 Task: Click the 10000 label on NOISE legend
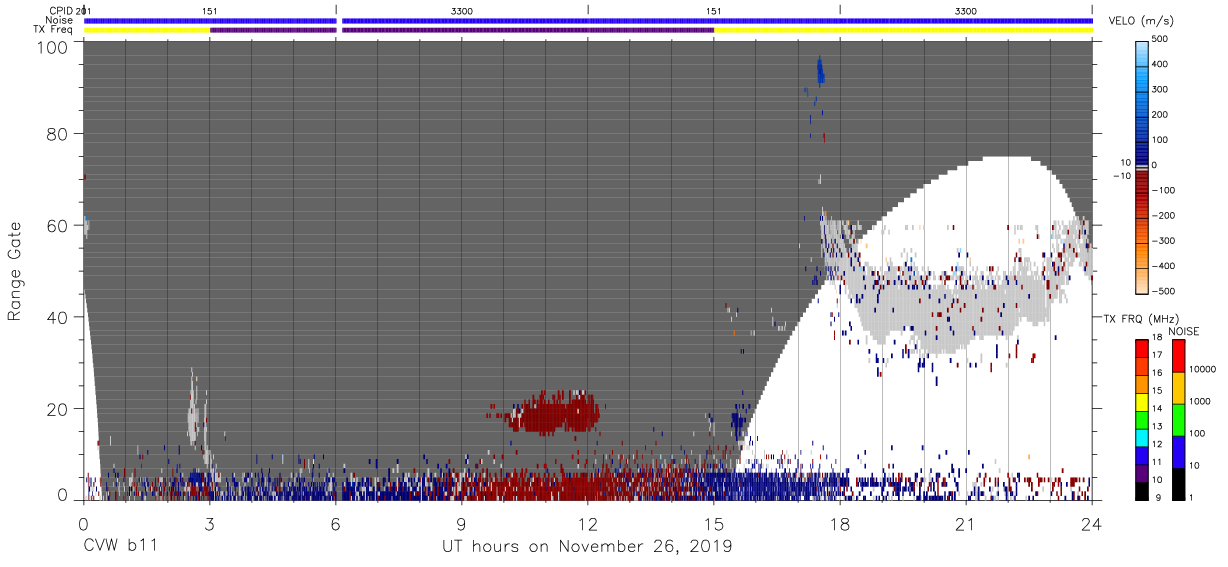[x=1203, y=369]
